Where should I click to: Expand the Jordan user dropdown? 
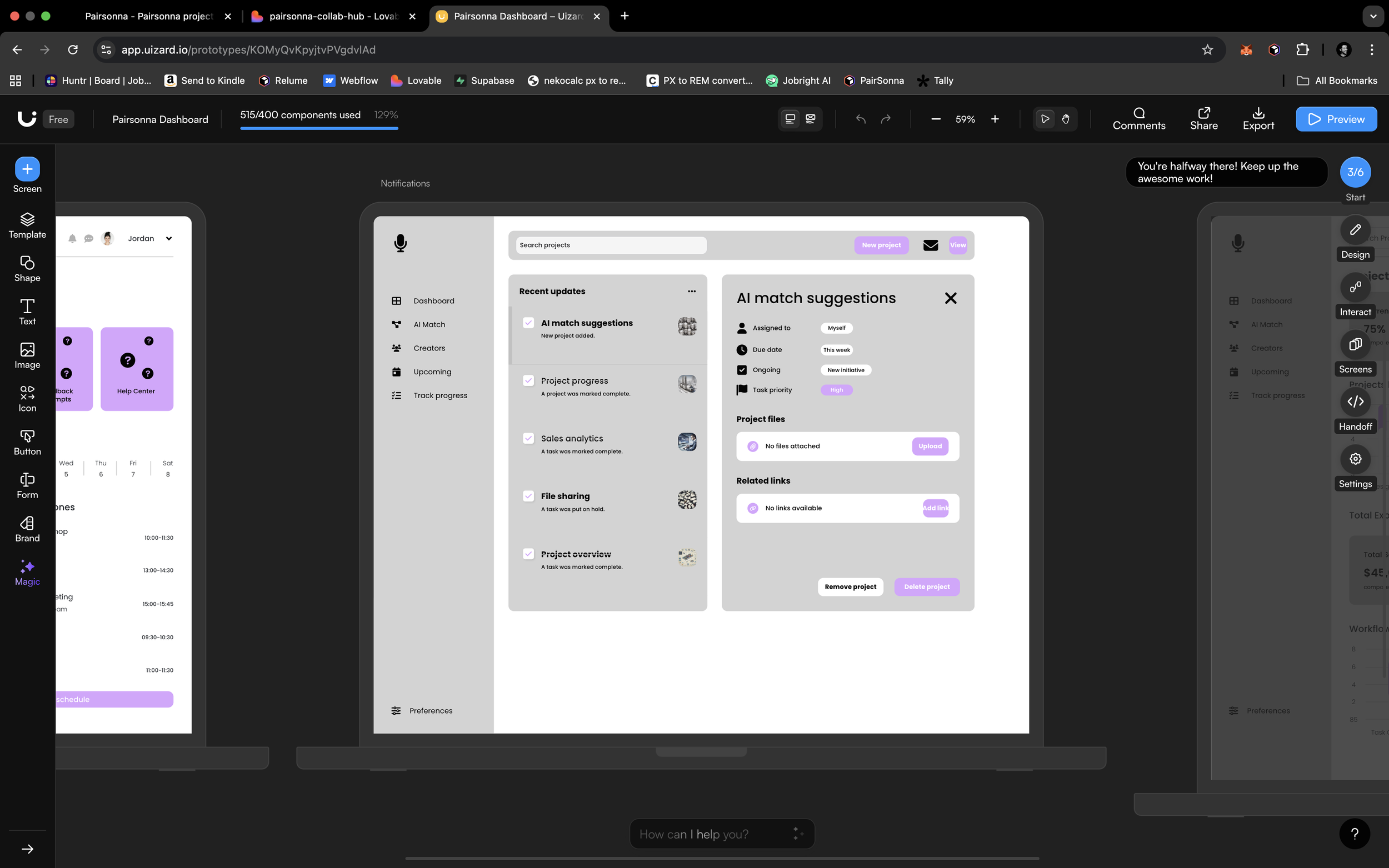click(x=169, y=238)
